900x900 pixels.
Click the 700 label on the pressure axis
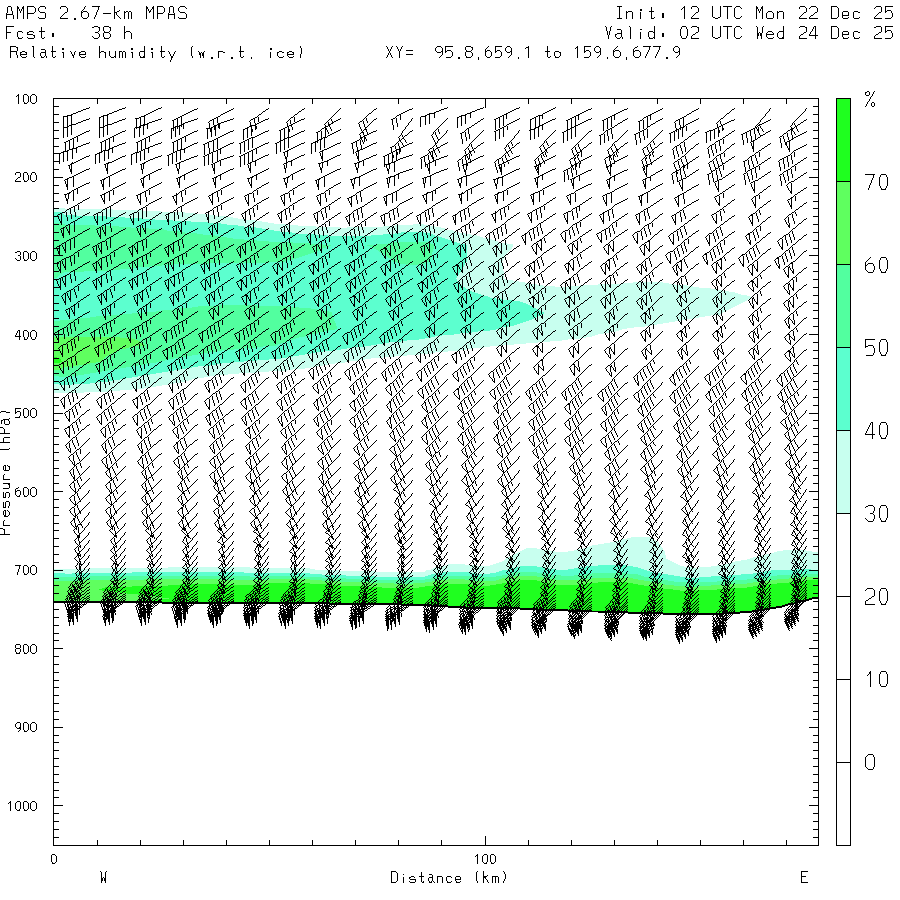pyautogui.click(x=26, y=571)
